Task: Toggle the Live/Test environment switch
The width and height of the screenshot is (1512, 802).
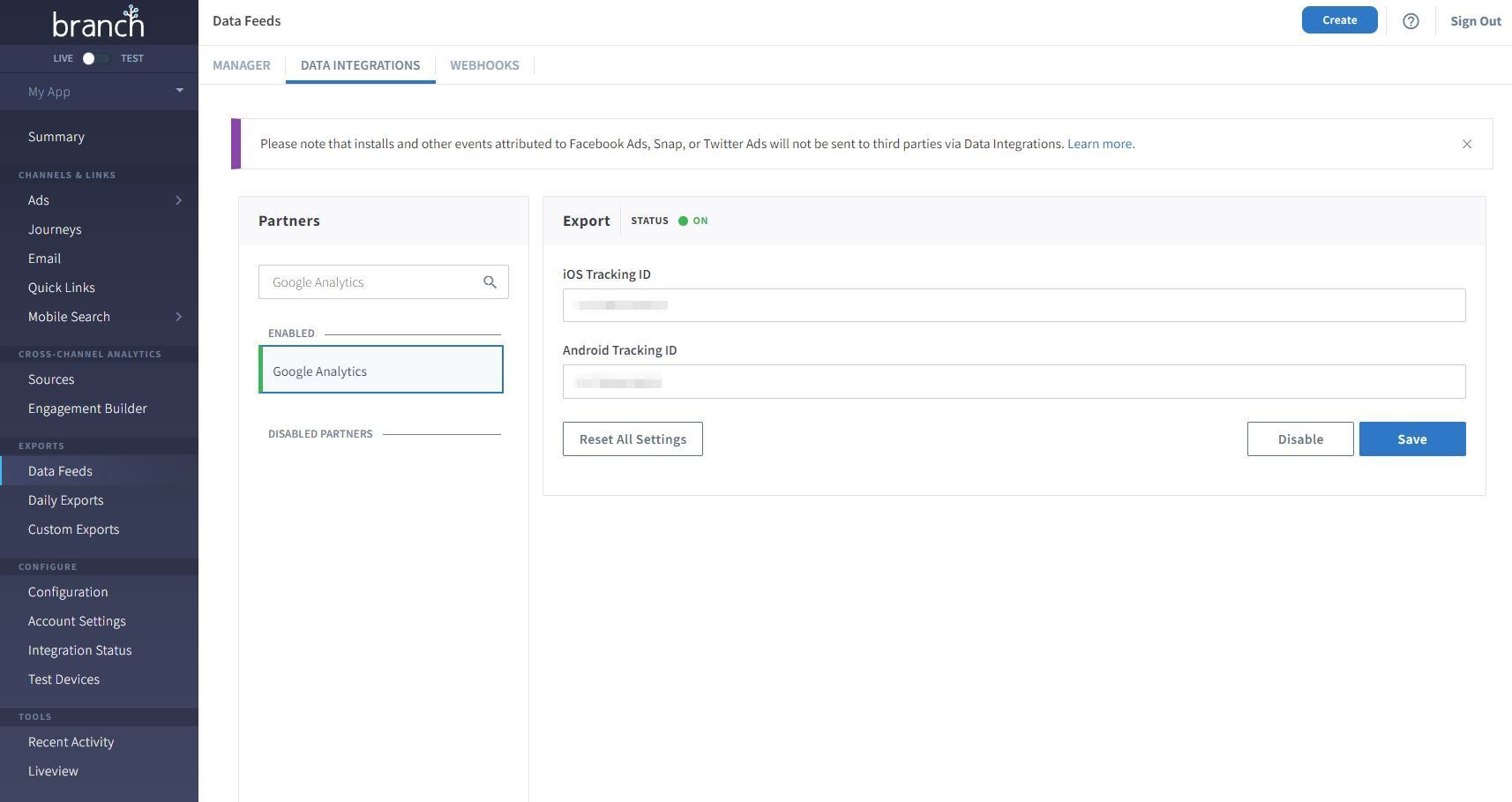Action: 95,58
